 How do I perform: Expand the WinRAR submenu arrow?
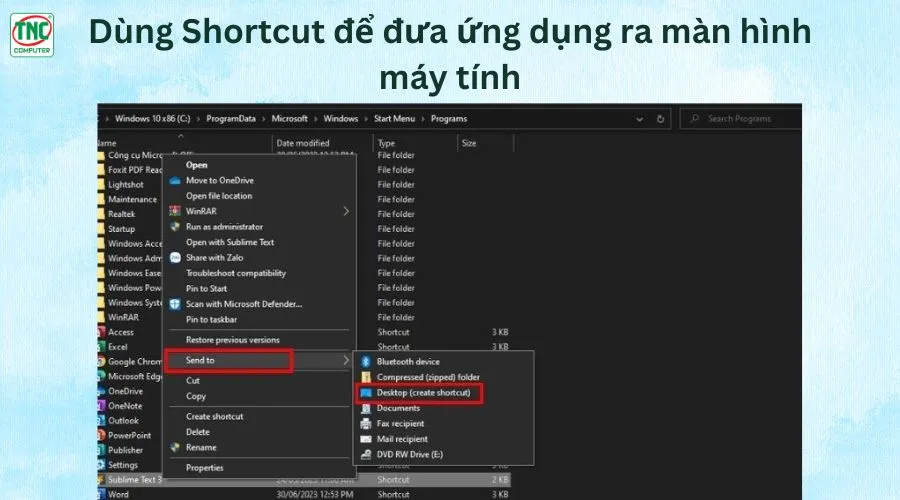[346, 211]
